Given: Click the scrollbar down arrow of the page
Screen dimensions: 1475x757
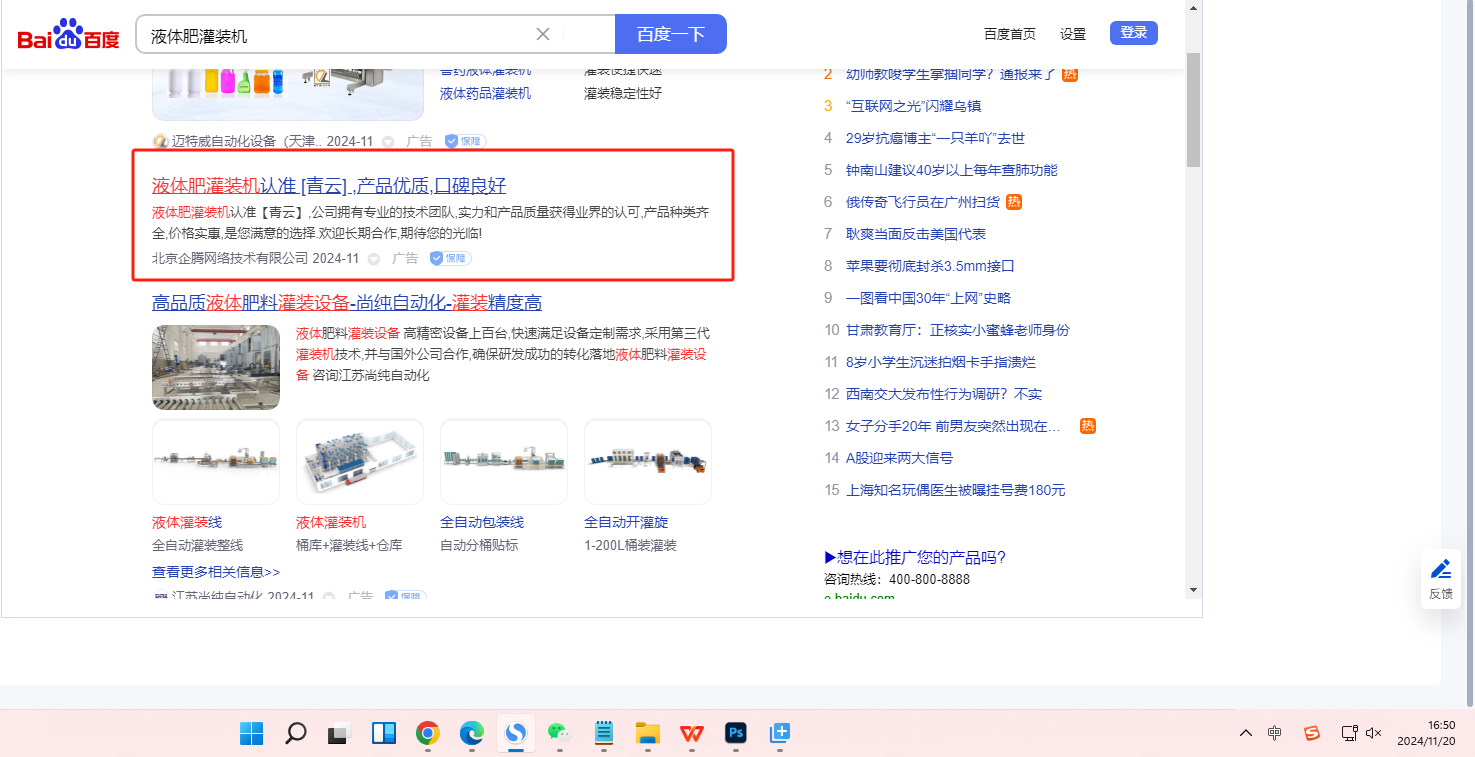Looking at the screenshot, I should (1193, 590).
